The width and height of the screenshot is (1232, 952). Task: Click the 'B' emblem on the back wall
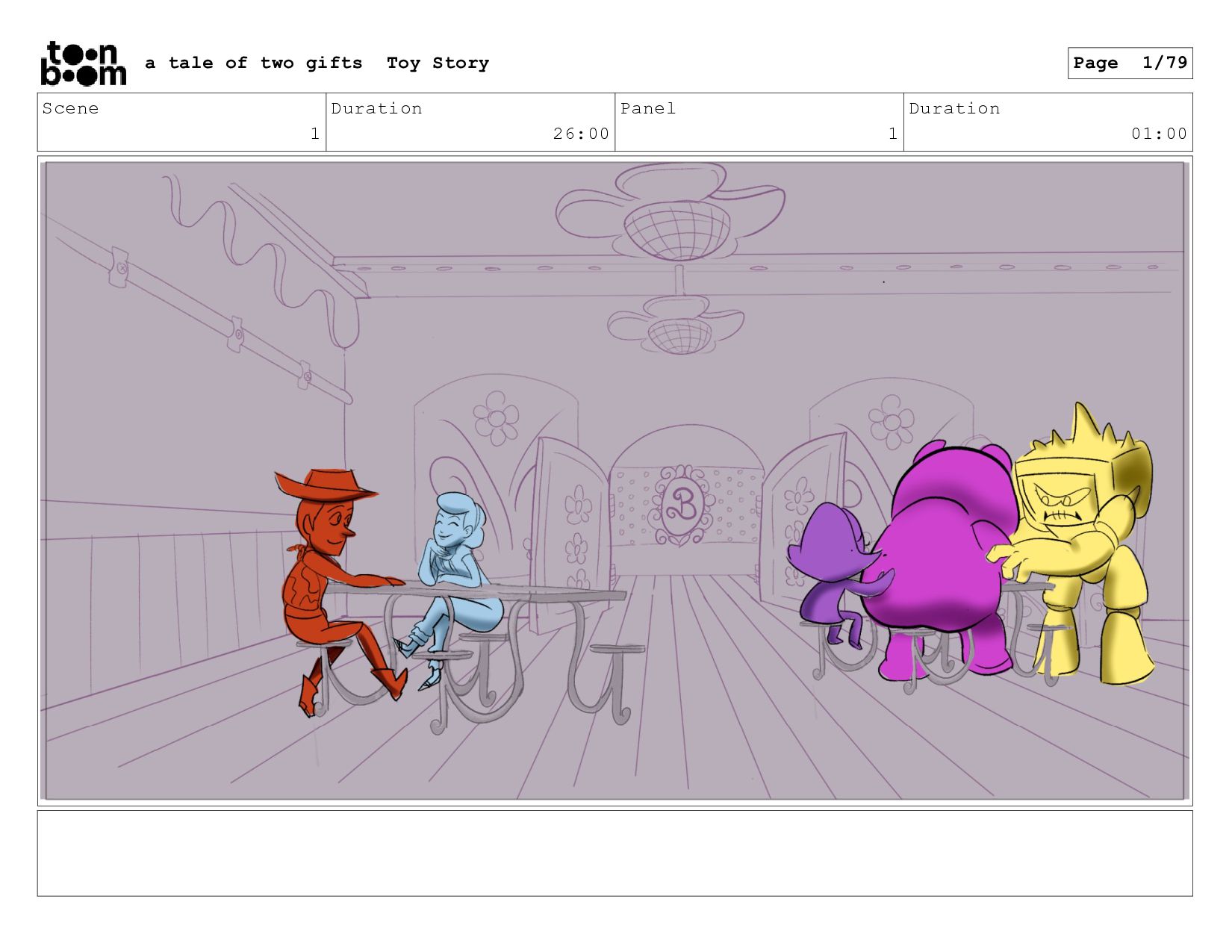(x=681, y=506)
